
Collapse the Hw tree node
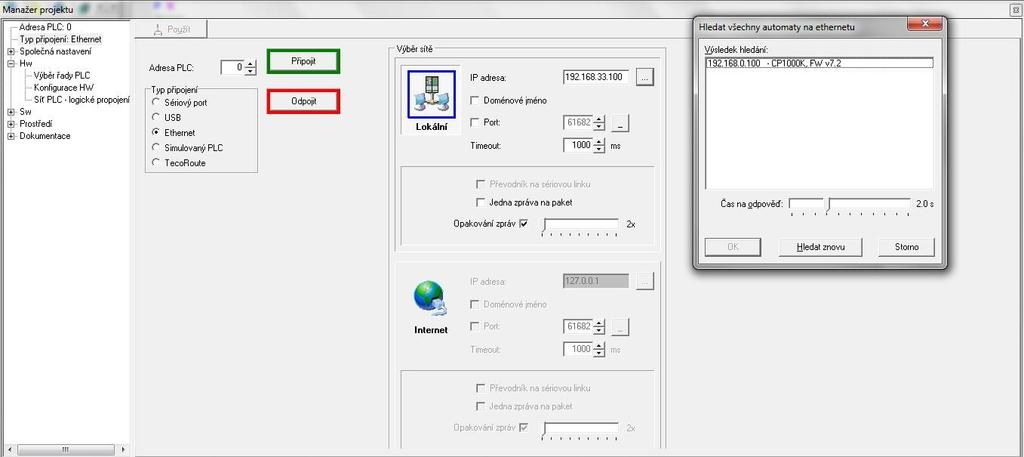[11, 64]
